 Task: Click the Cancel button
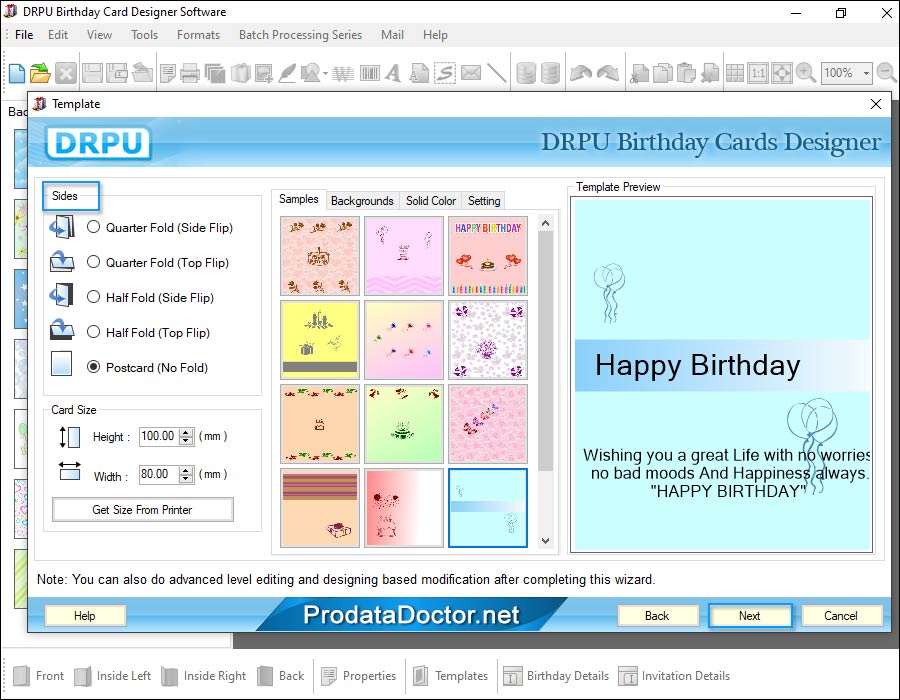(x=841, y=616)
